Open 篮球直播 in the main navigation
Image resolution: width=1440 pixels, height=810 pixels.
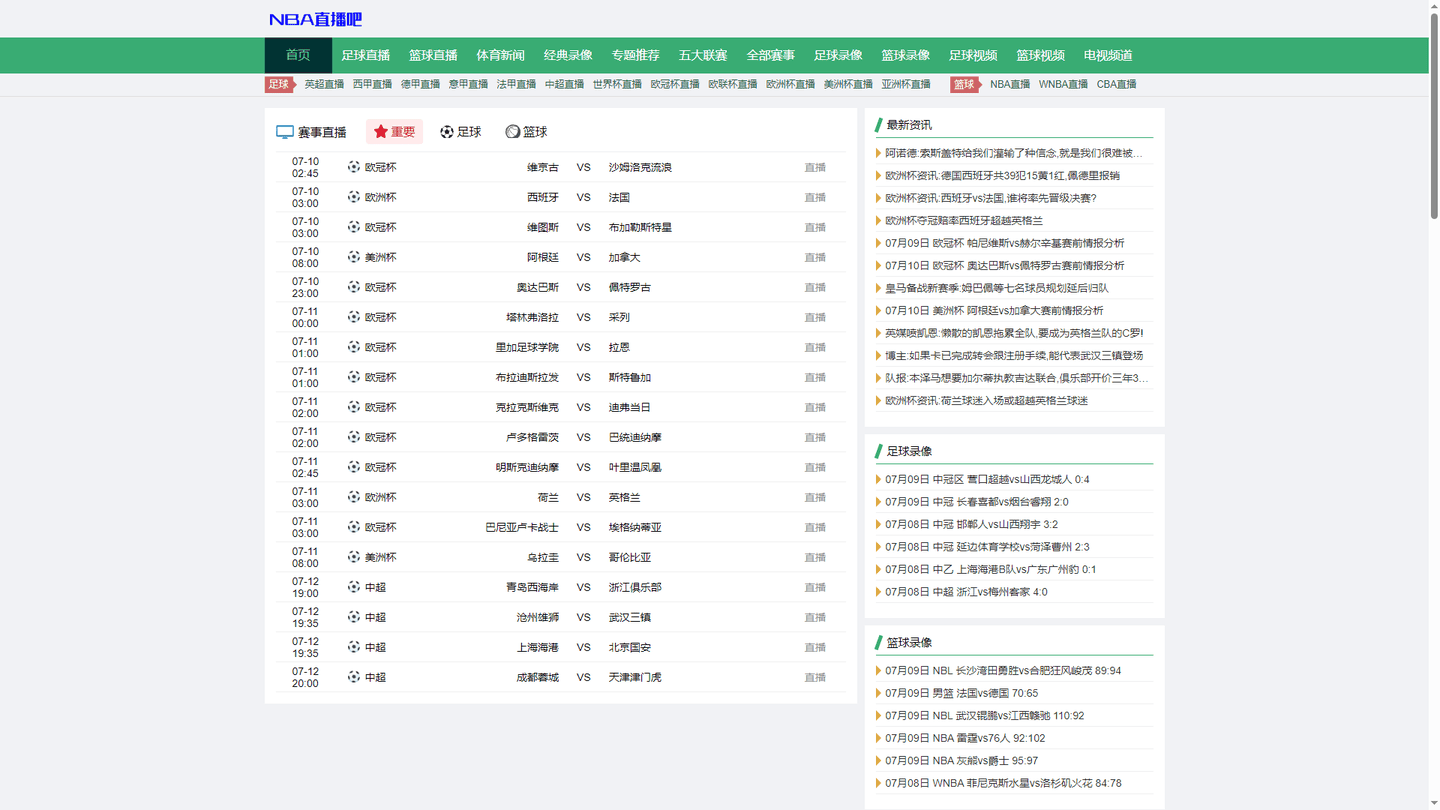pos(433,55)
